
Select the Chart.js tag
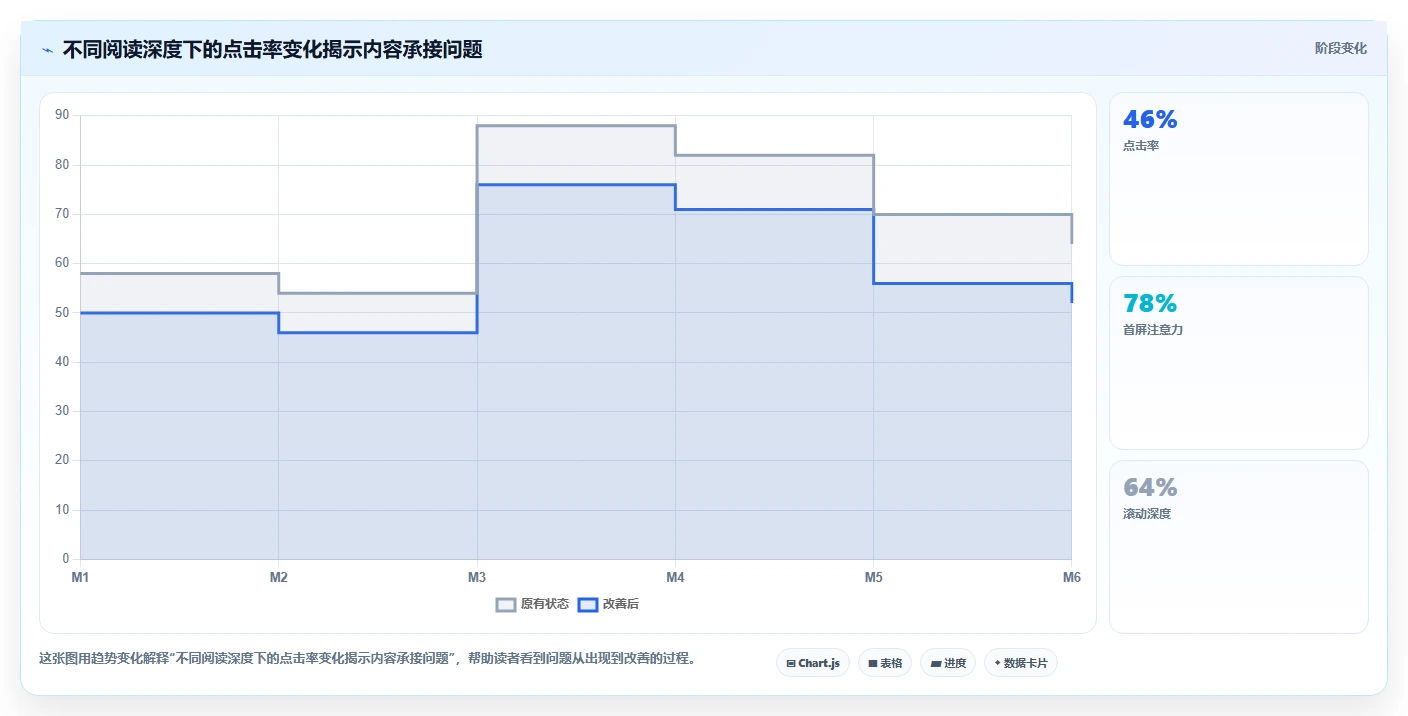click(x=813, y=663)
